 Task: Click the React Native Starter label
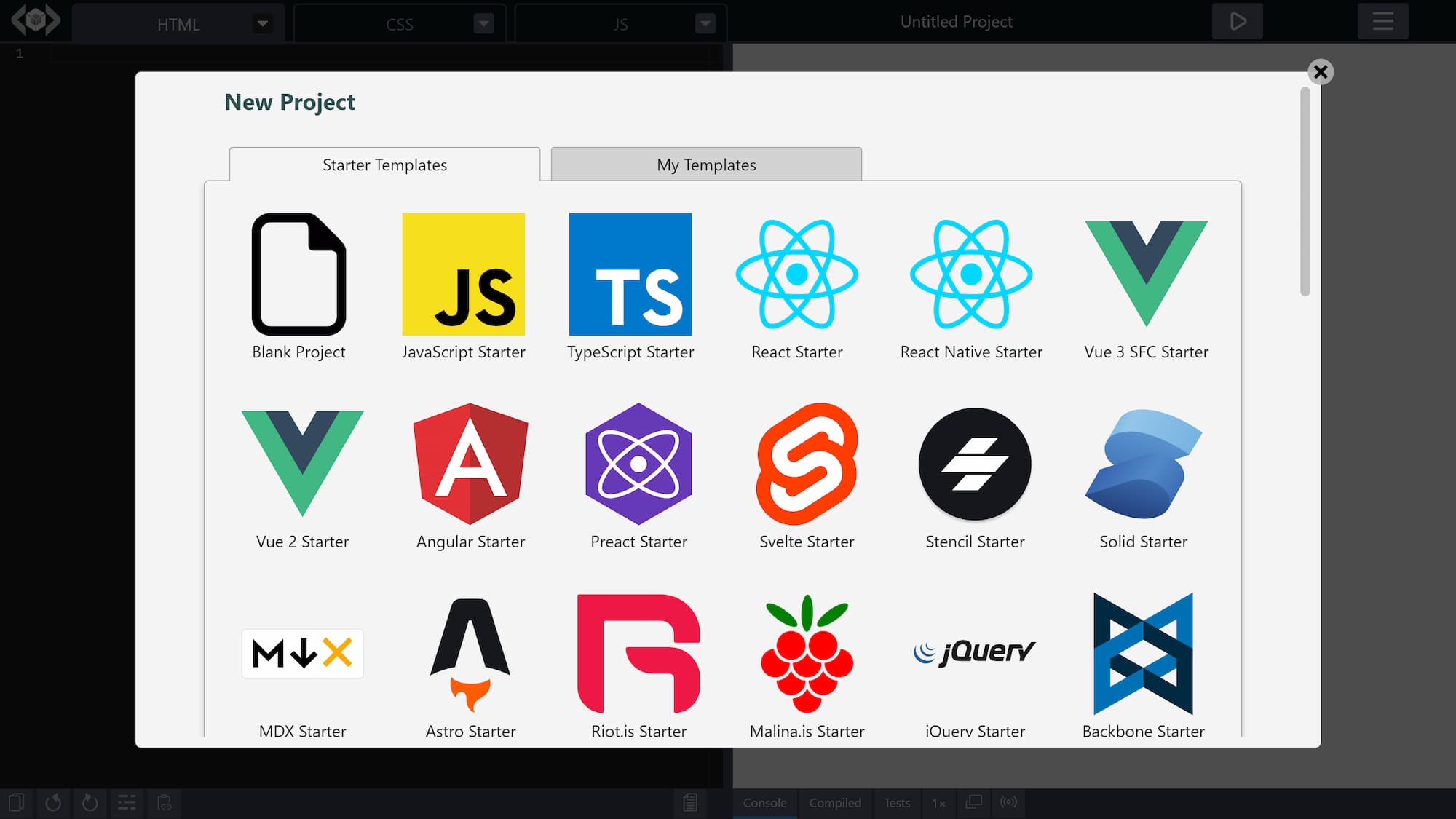click(x=971, y=352)
